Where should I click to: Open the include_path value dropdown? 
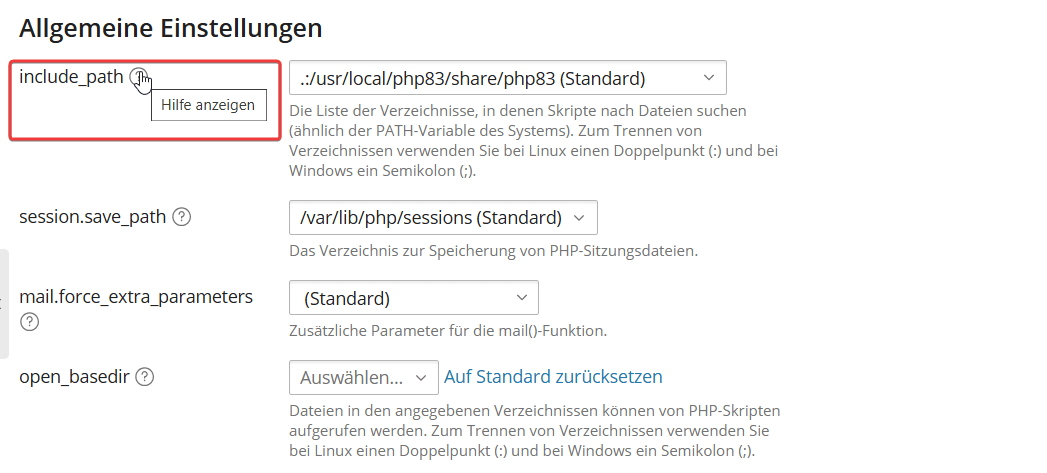coord(507,78)
